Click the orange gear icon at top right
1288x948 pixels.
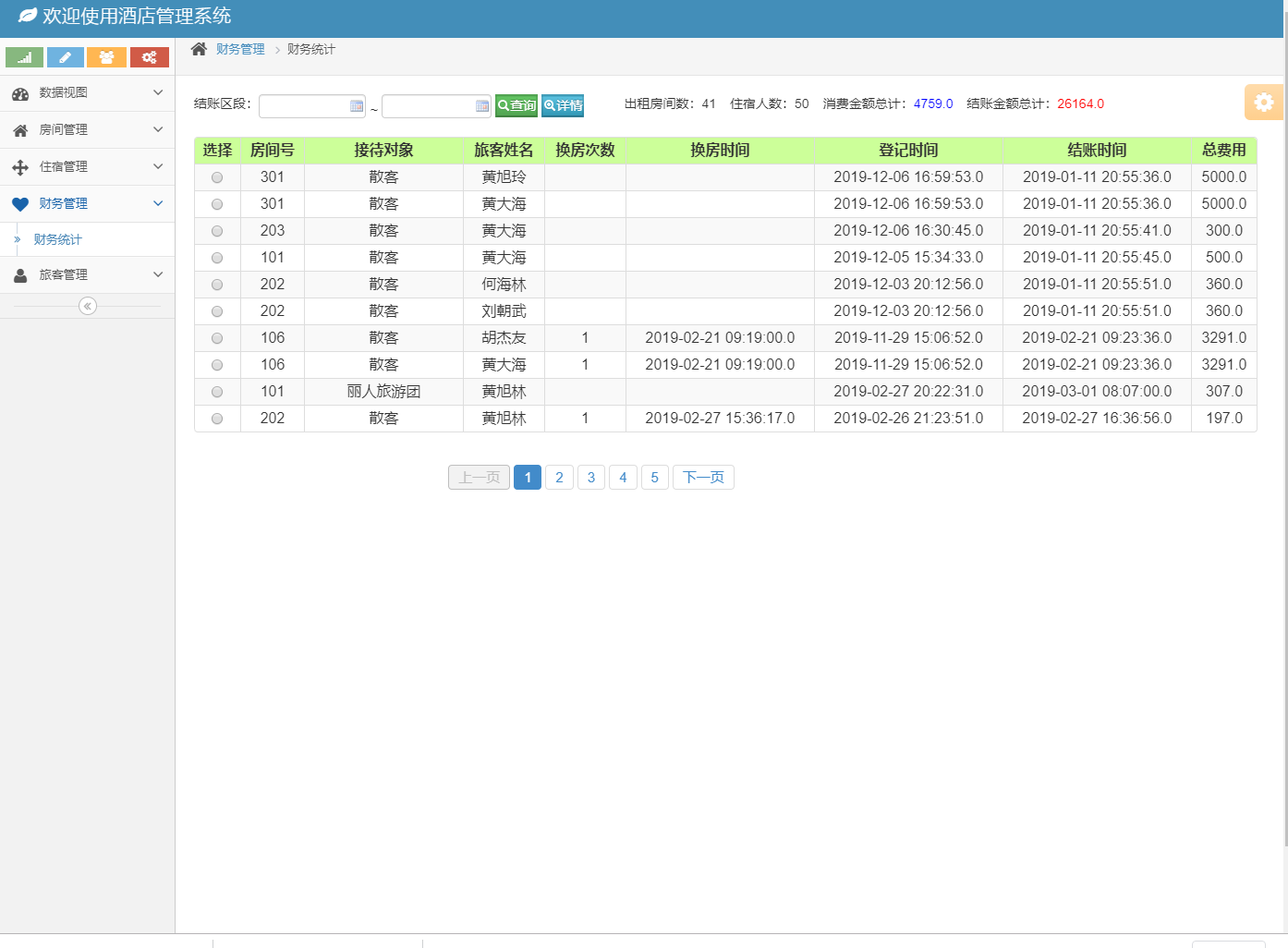click(1263, 102)
